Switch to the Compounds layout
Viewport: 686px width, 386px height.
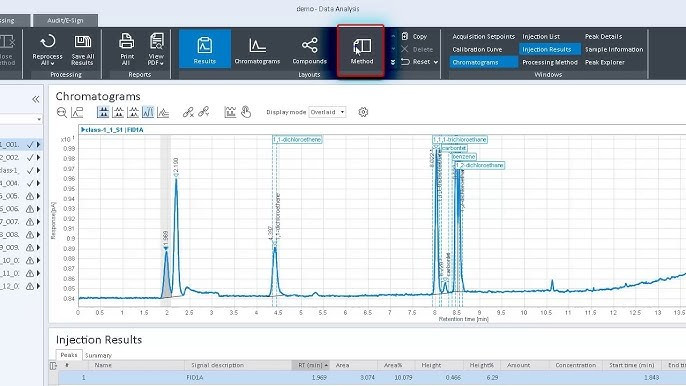click(309, 49)
